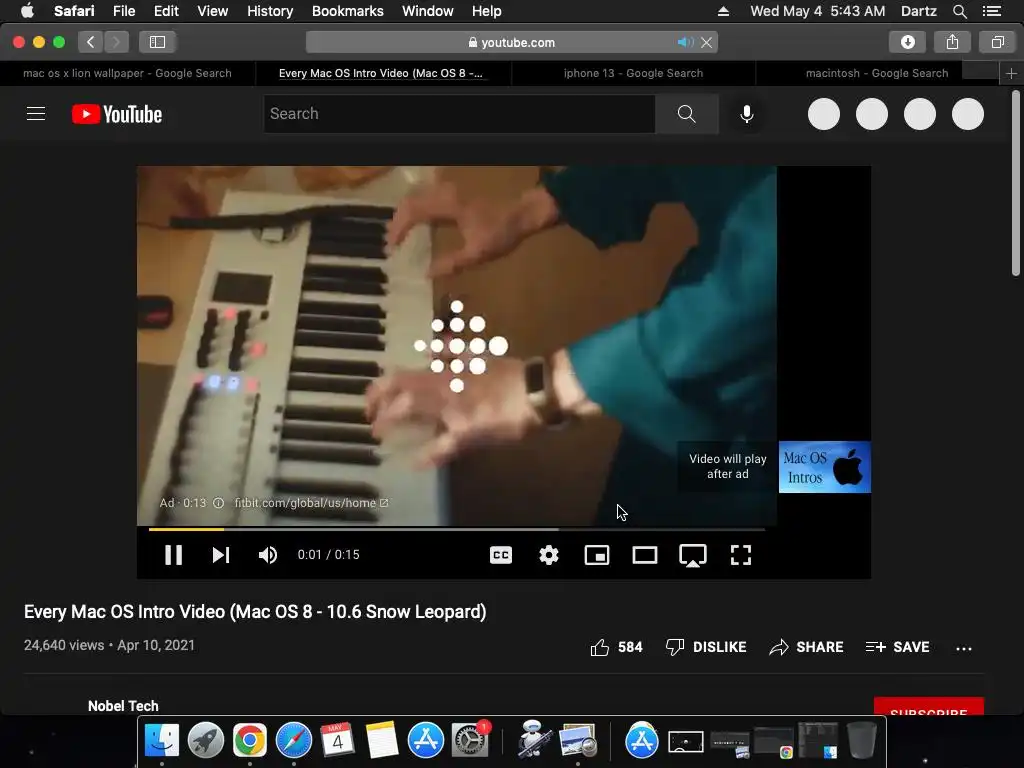Open the Trash in the Dock
Image resolution: width=1024 pixels, height=768 pixels.
click(861, 741)
